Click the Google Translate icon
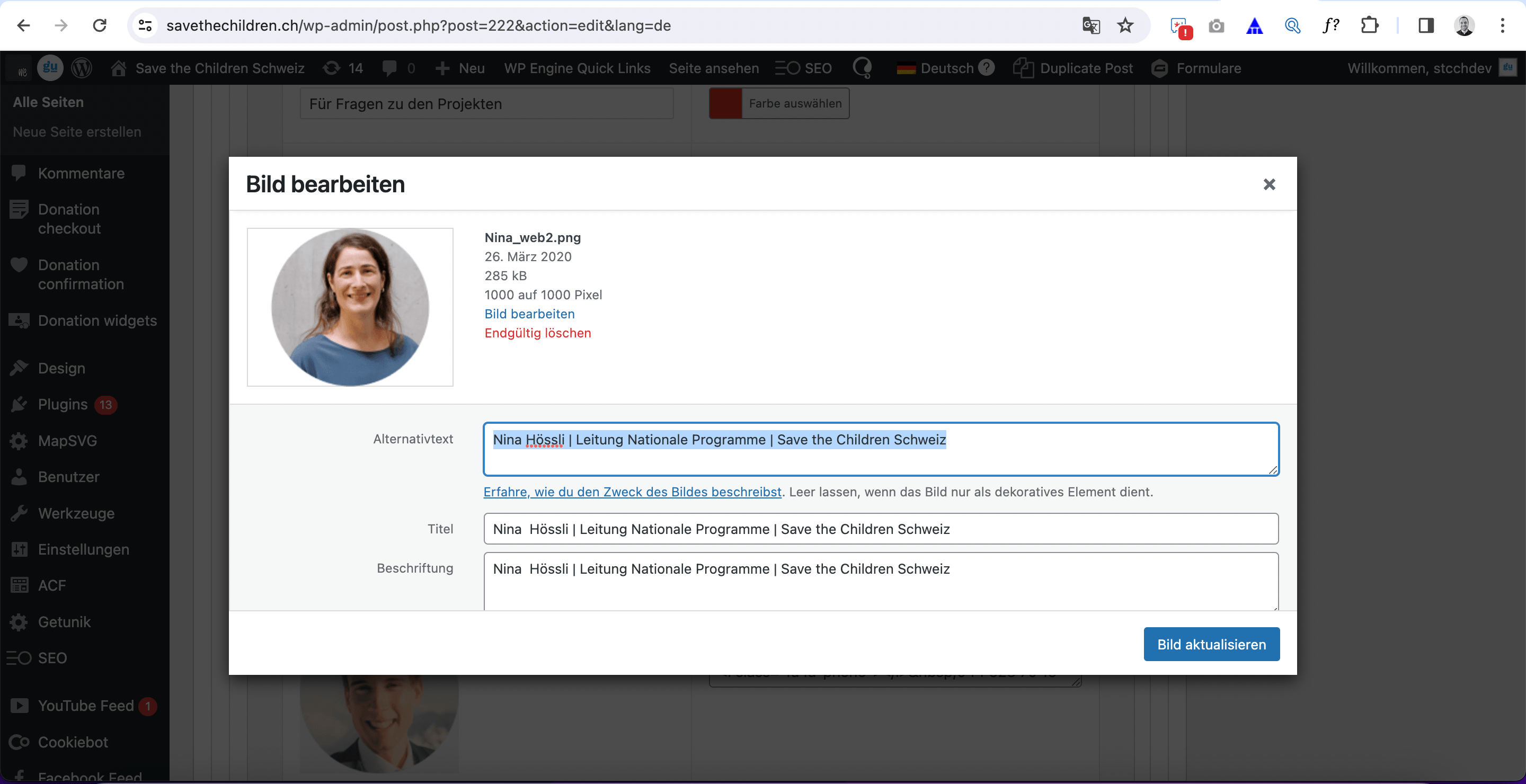Viewport: 1526px width, 784px height. (1090, 25)
